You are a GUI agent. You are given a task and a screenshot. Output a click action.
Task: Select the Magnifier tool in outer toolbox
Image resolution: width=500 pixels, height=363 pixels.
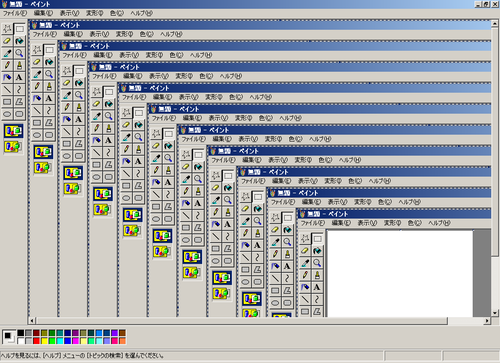(20, 53)
